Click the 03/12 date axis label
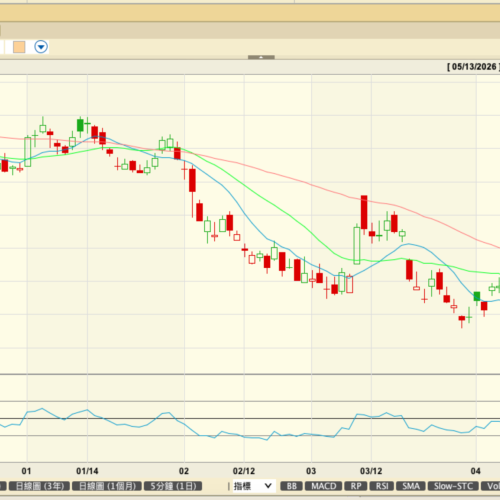The width and height of the screenshot is (500, 500). (371, 471)
